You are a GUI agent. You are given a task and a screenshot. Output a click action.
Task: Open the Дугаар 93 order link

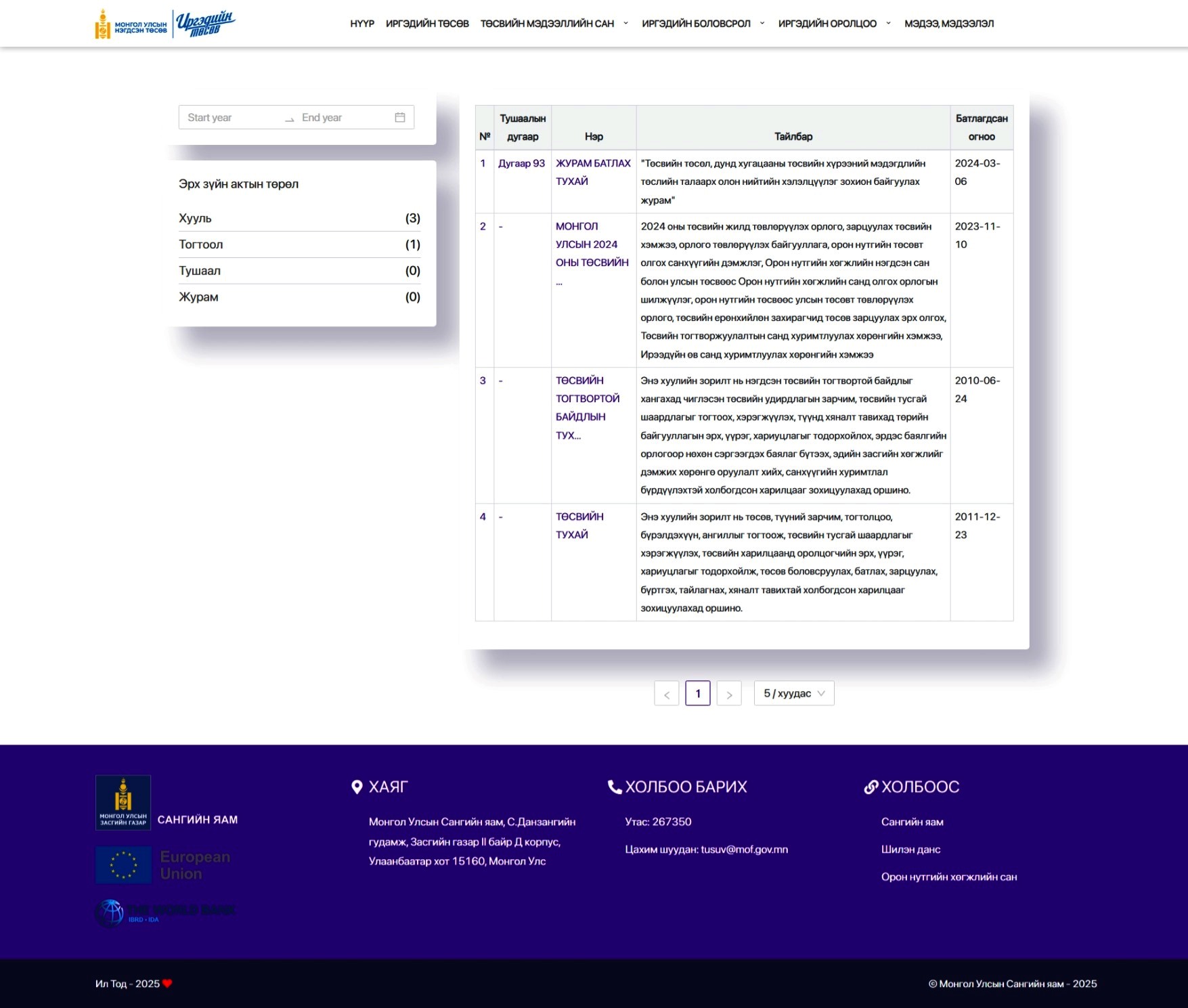click(x=521, y=163)
